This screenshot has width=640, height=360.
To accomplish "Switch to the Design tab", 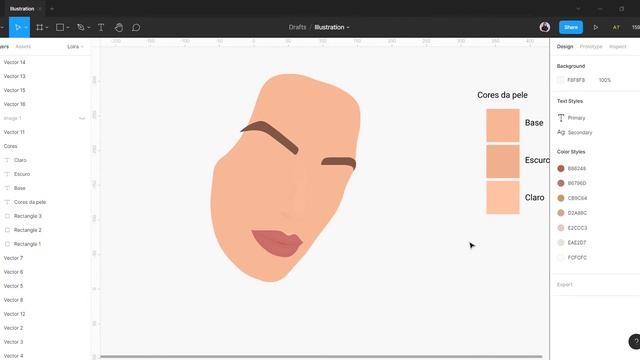I will 565,47.
